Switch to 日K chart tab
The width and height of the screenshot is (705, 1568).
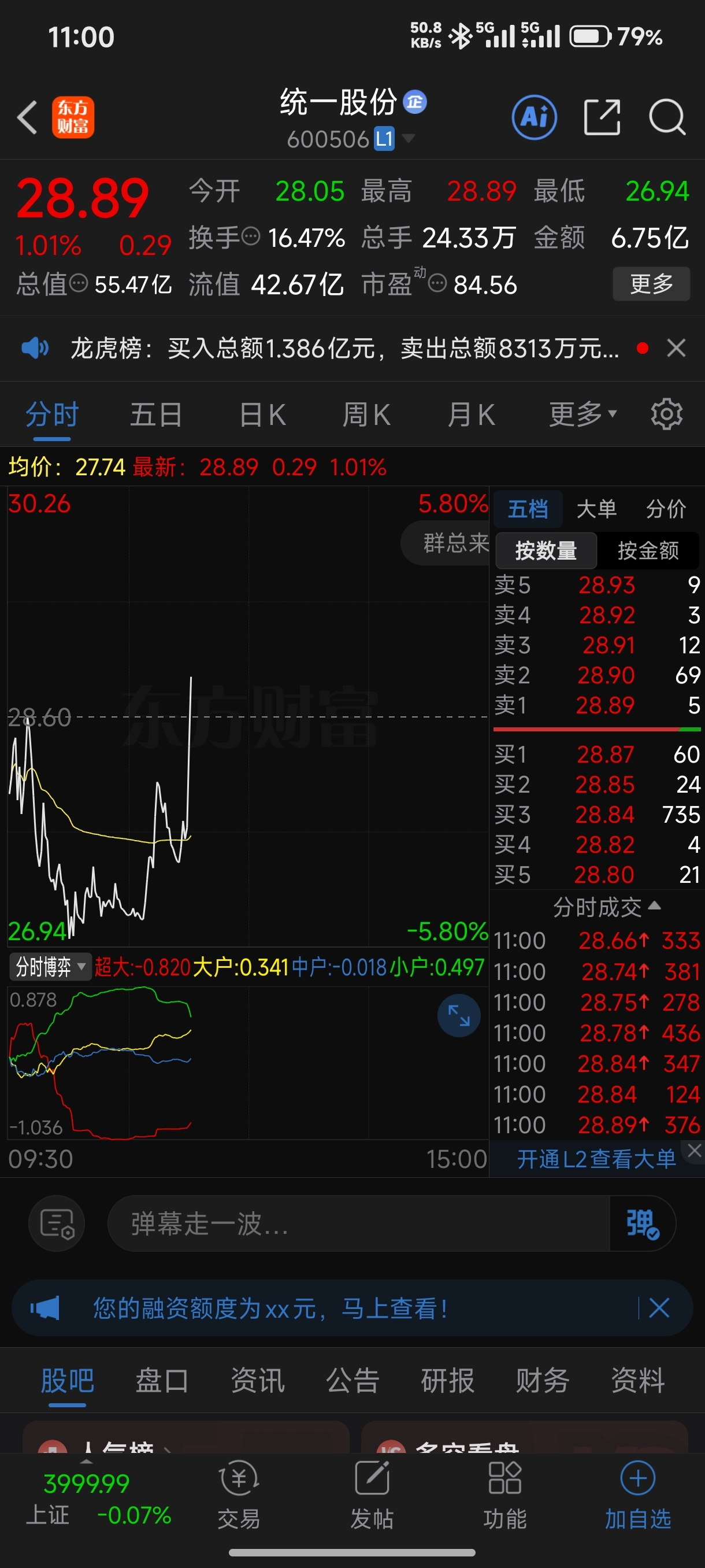(262, 415)
